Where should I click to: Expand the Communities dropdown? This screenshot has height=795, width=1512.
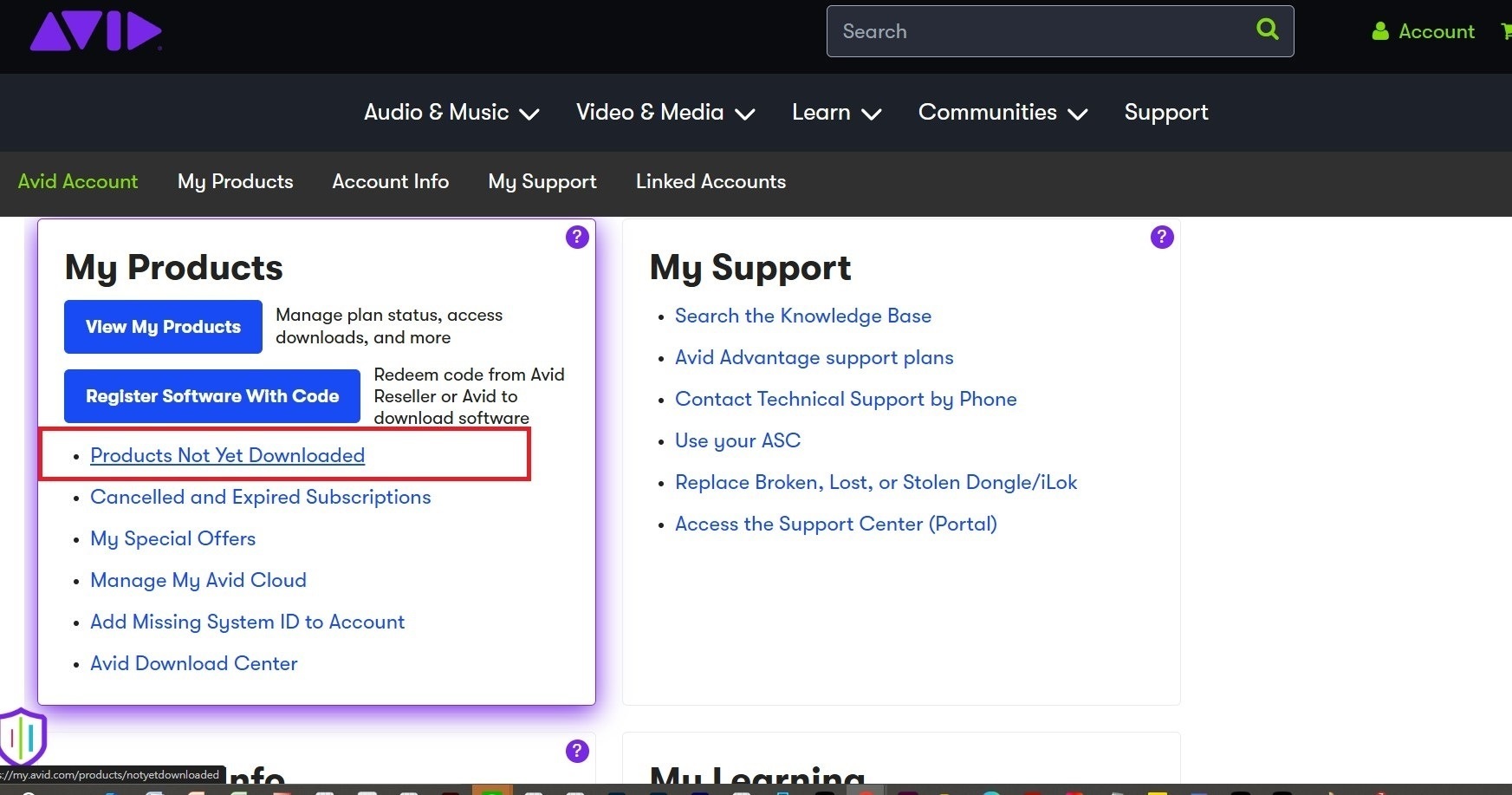point(1002,113)
